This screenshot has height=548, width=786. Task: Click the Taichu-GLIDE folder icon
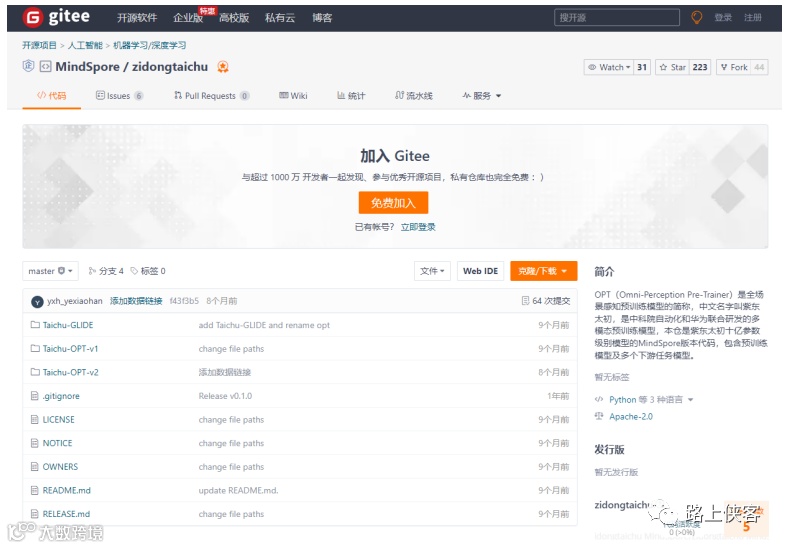coord(35,325)
